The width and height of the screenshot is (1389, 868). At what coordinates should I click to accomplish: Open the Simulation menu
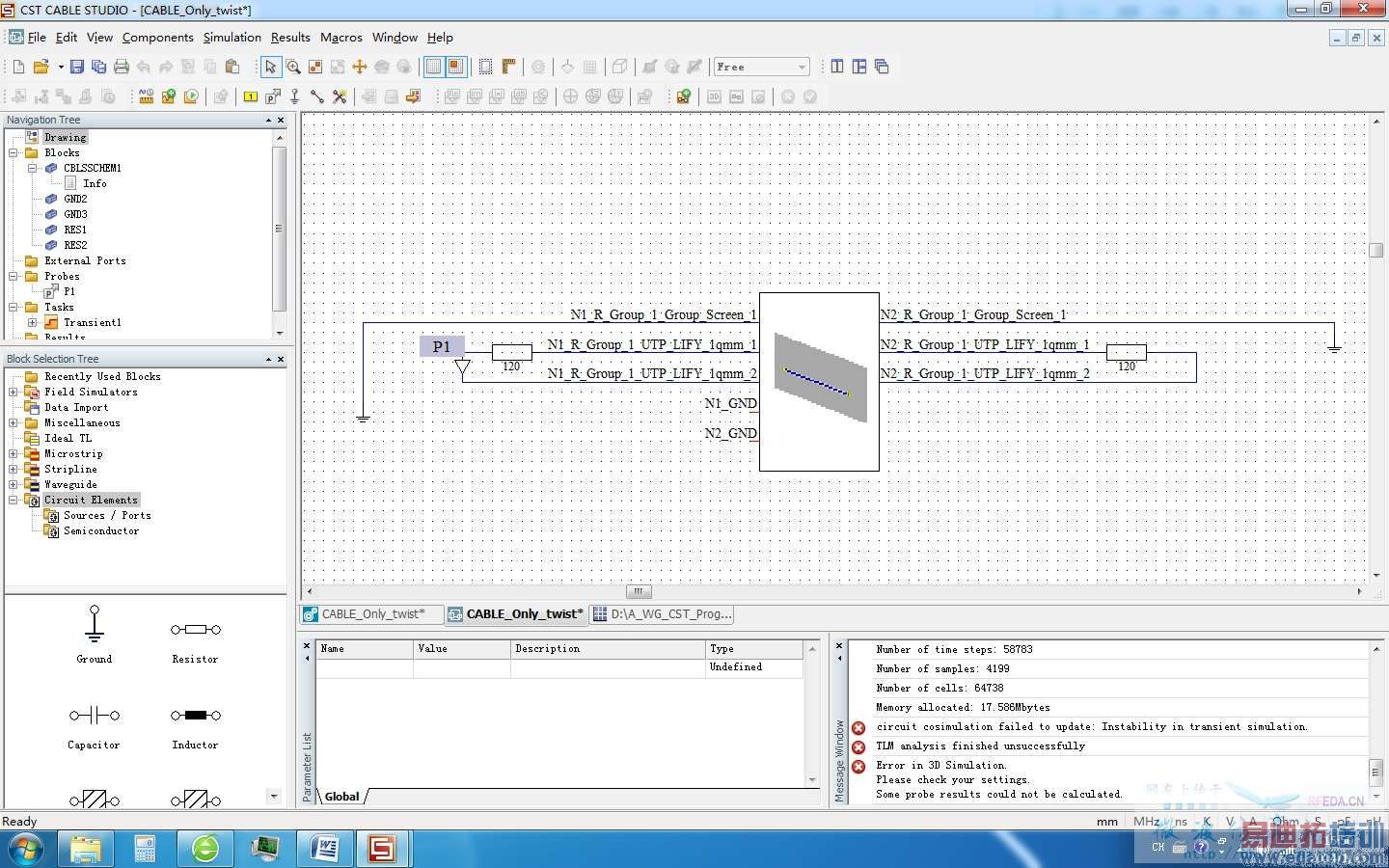(231, 37)
